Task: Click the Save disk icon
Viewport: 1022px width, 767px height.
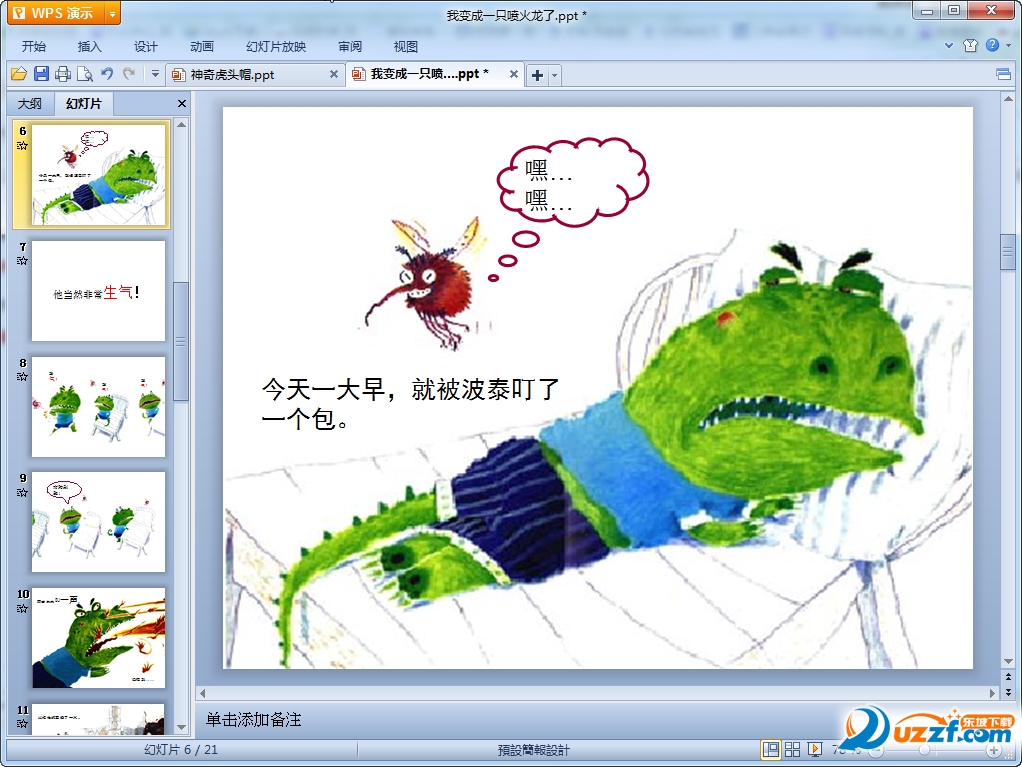Action: 41,74
